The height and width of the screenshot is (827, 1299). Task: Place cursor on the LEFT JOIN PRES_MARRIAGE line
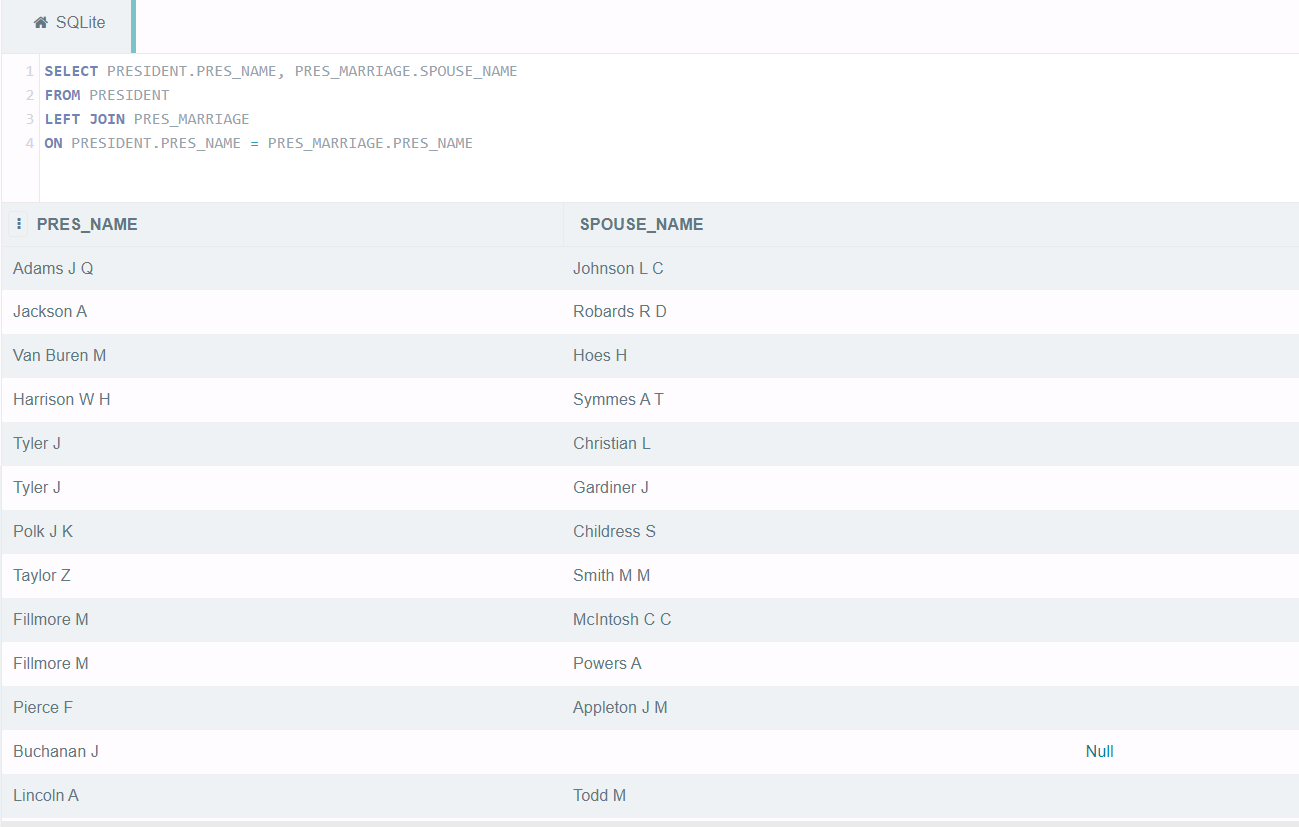147,119
